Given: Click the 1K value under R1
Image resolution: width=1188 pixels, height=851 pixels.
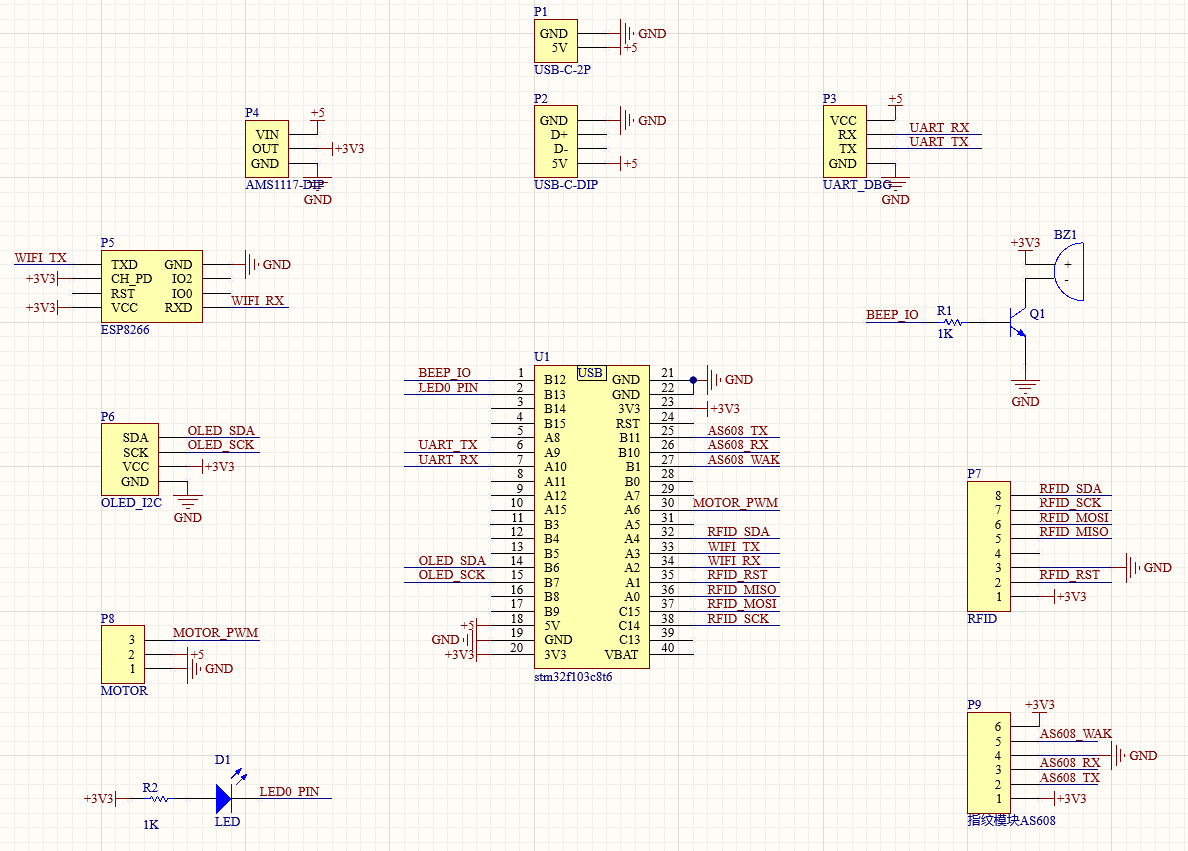Looking at the screenshot, I should [x=945, y=333].
